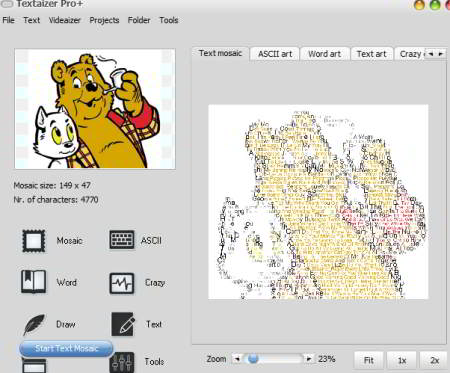The width and height of the screenshot is (450, 373).
Task: Switch to the ASCII art tab
Action: click(x=275, y=54)
